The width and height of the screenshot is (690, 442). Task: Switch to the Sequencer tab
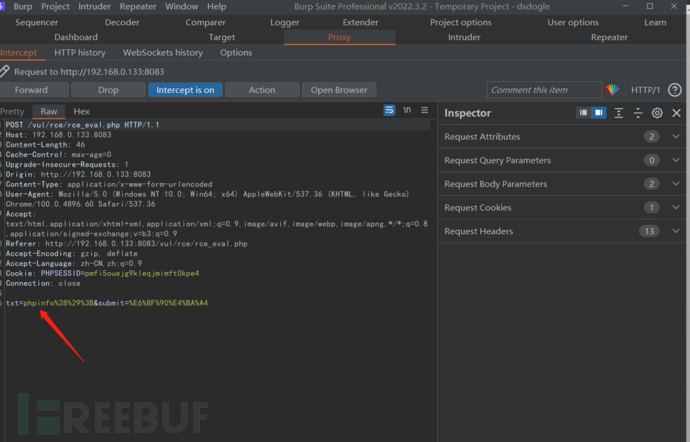tap(37, 22)
